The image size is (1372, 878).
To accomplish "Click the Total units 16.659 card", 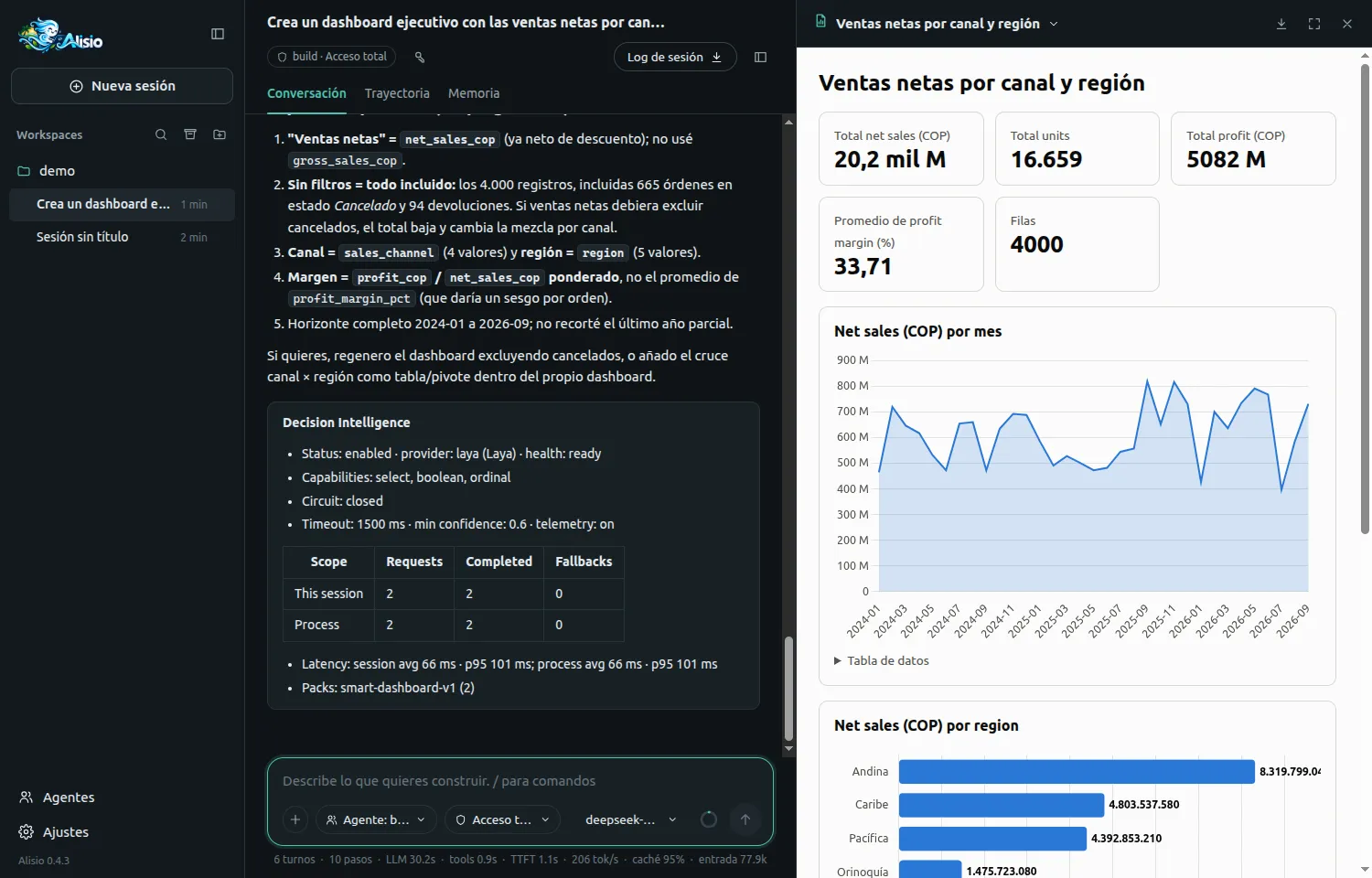I will pyautogui.click(x=1077, y=148).
